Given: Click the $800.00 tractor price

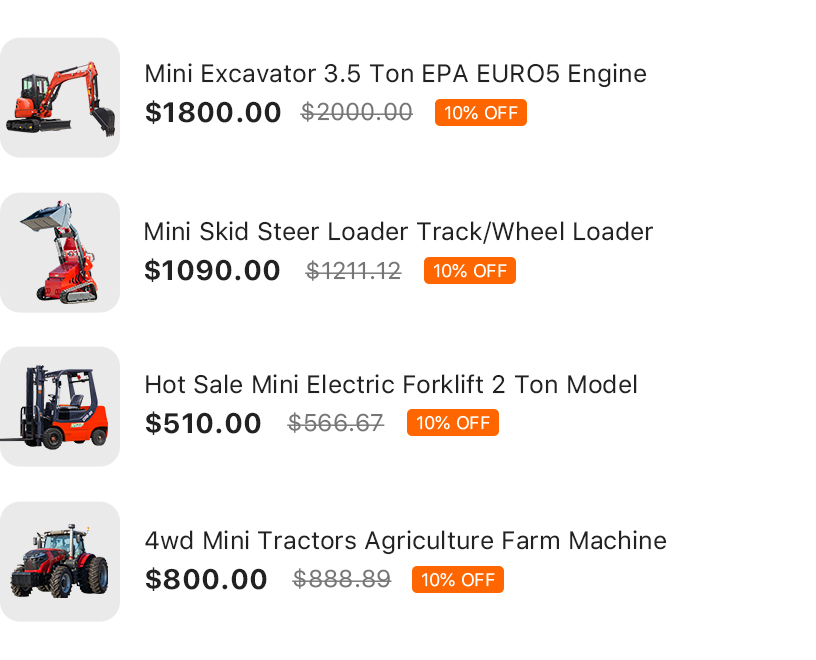Looking at the screenshot, I should pos(206,579).
